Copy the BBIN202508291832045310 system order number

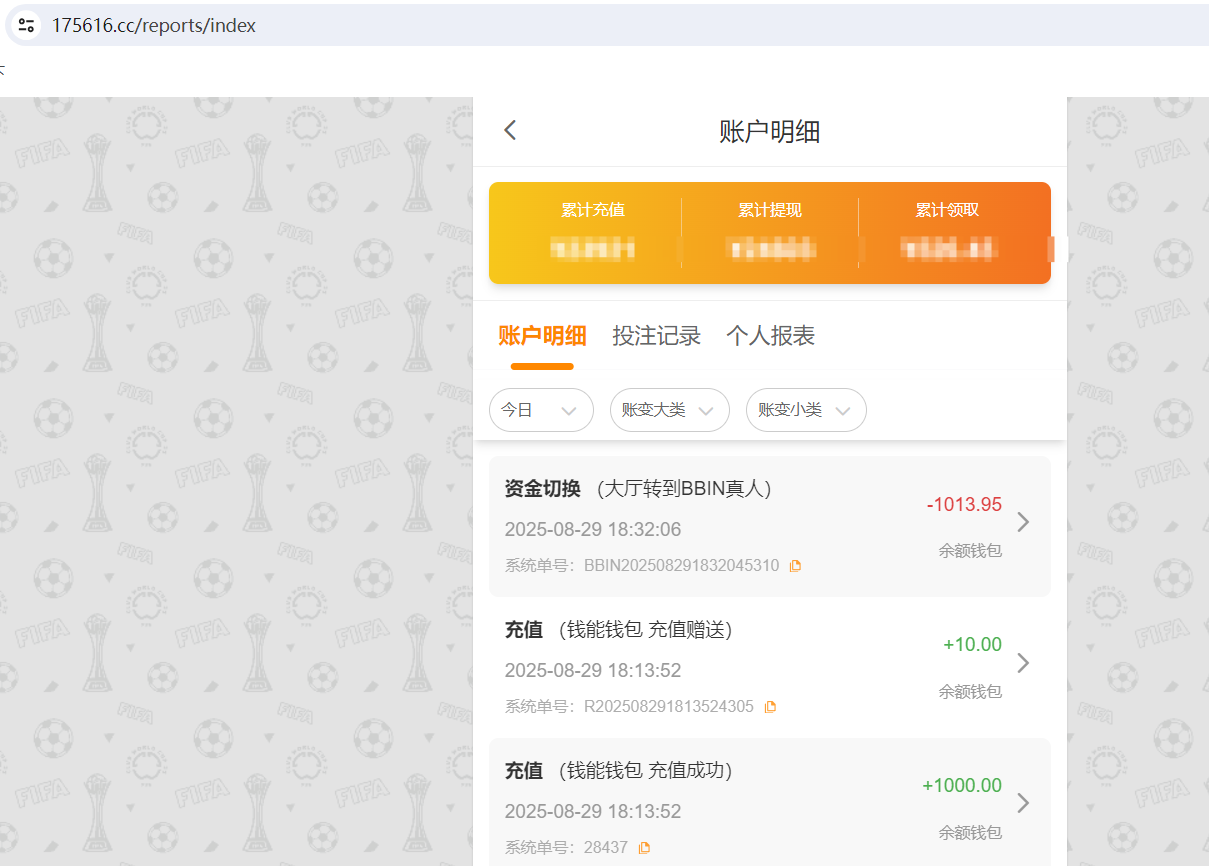795,565
